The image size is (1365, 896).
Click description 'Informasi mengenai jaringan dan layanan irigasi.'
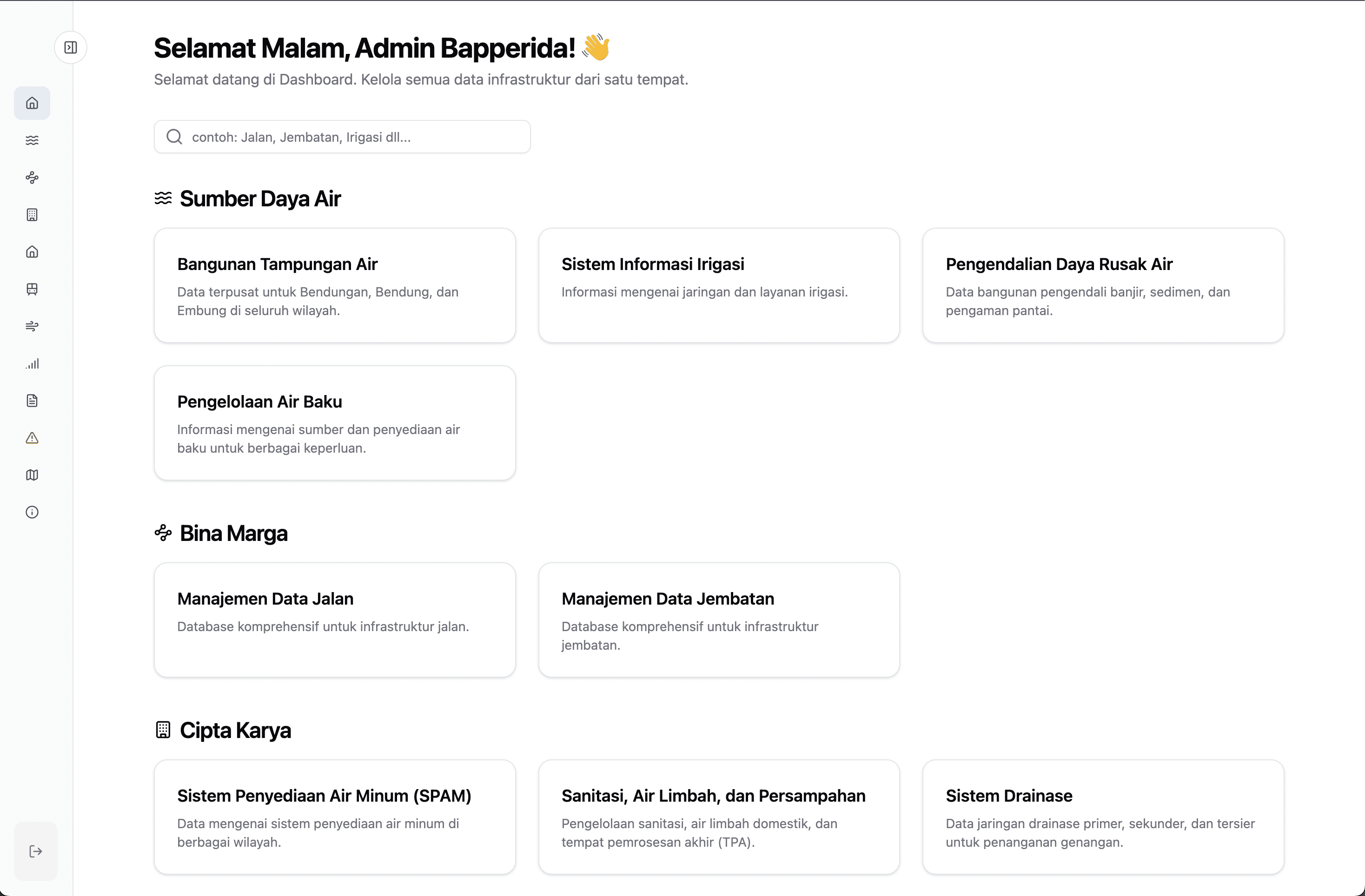[705, 292]
